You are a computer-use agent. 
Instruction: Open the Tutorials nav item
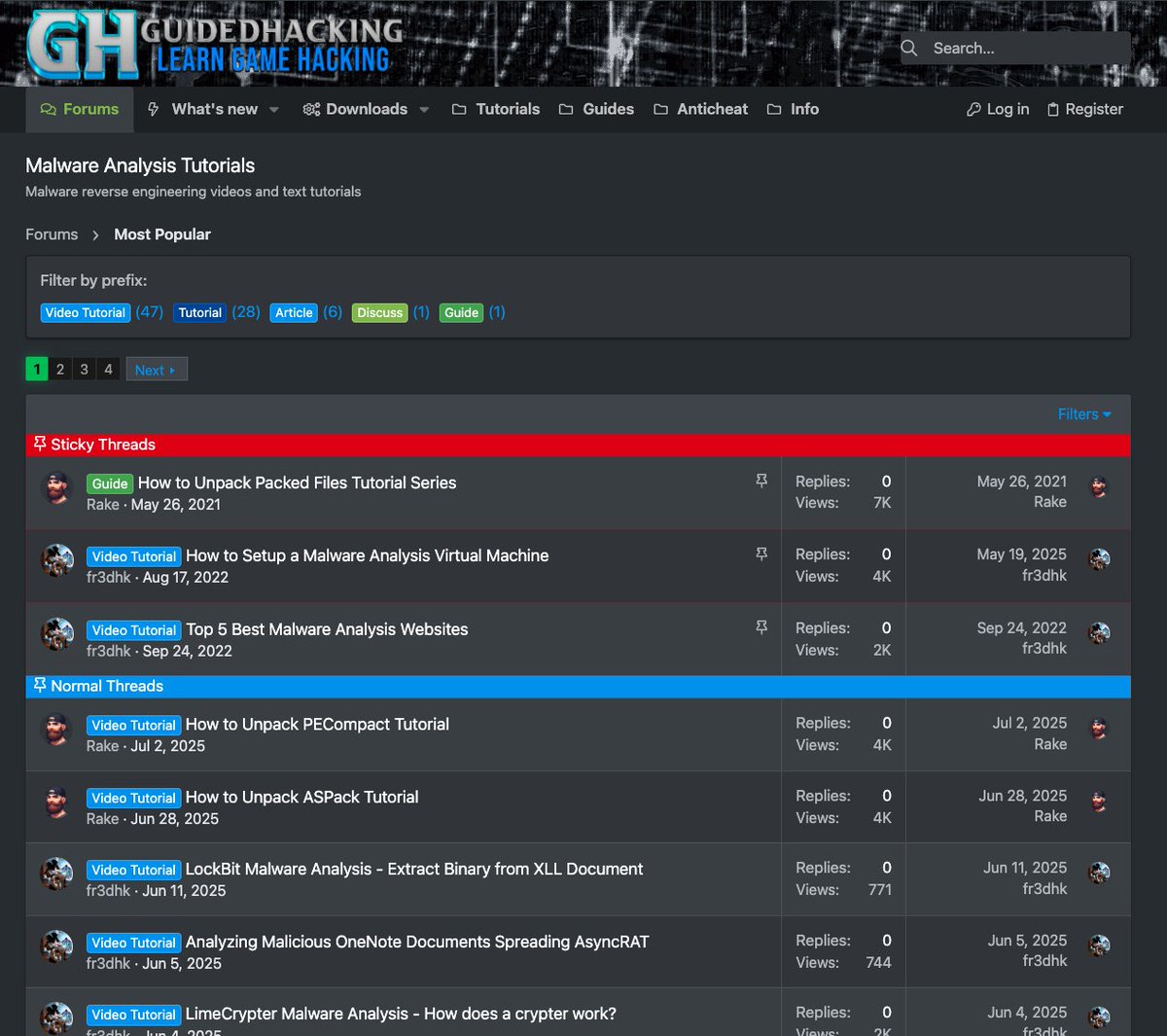[x=496, y=109]
